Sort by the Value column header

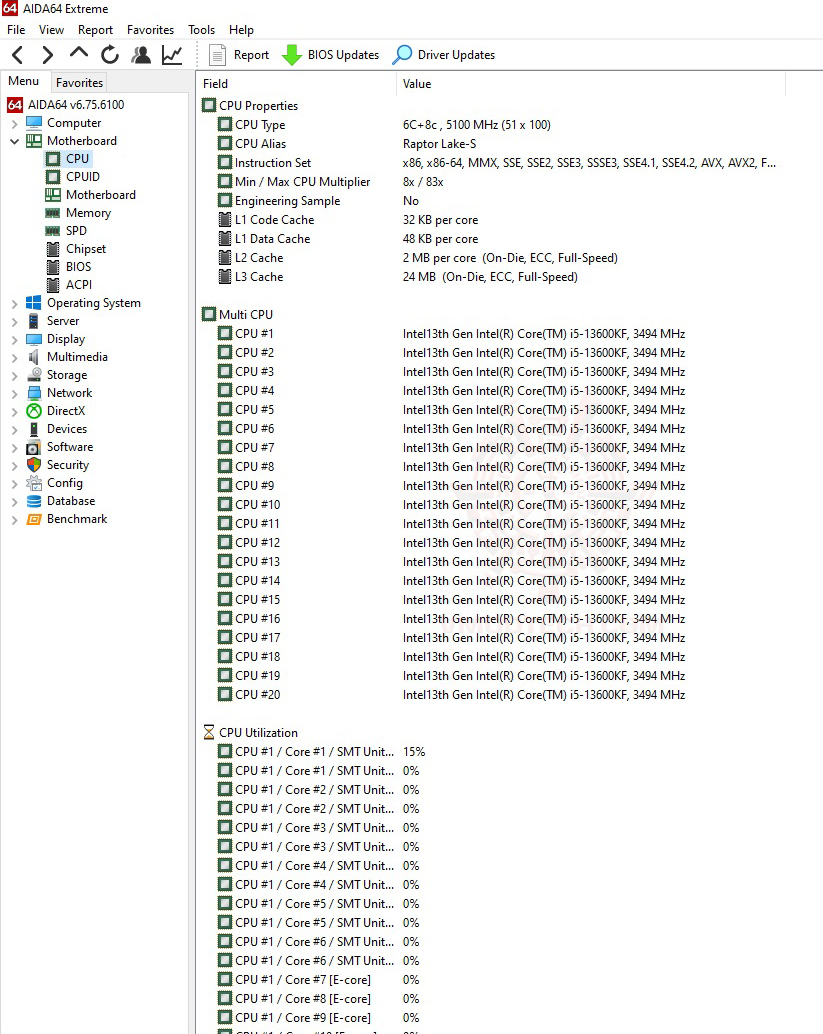pos(591,84)
